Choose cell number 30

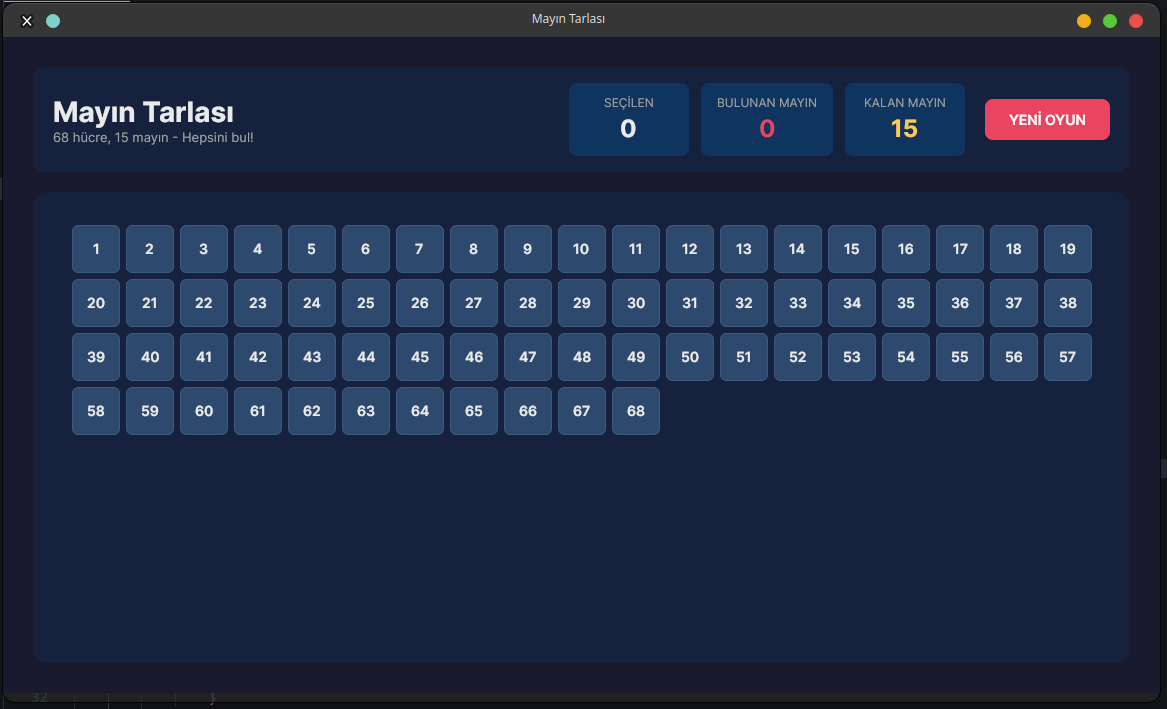point(635,303)
